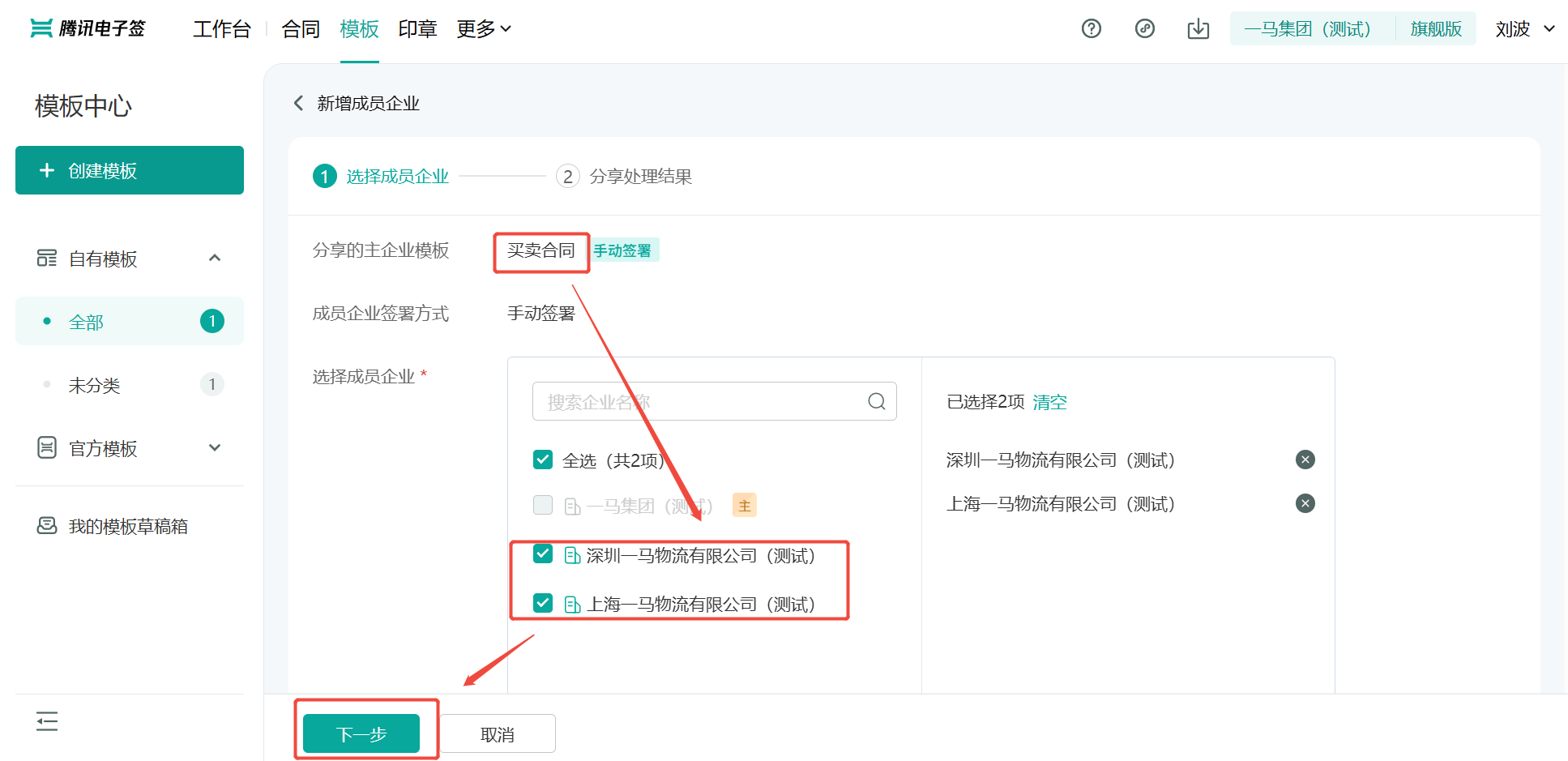
Task: Click the document icon beside 上海一马物流有限公司
Action: [572, 604]
